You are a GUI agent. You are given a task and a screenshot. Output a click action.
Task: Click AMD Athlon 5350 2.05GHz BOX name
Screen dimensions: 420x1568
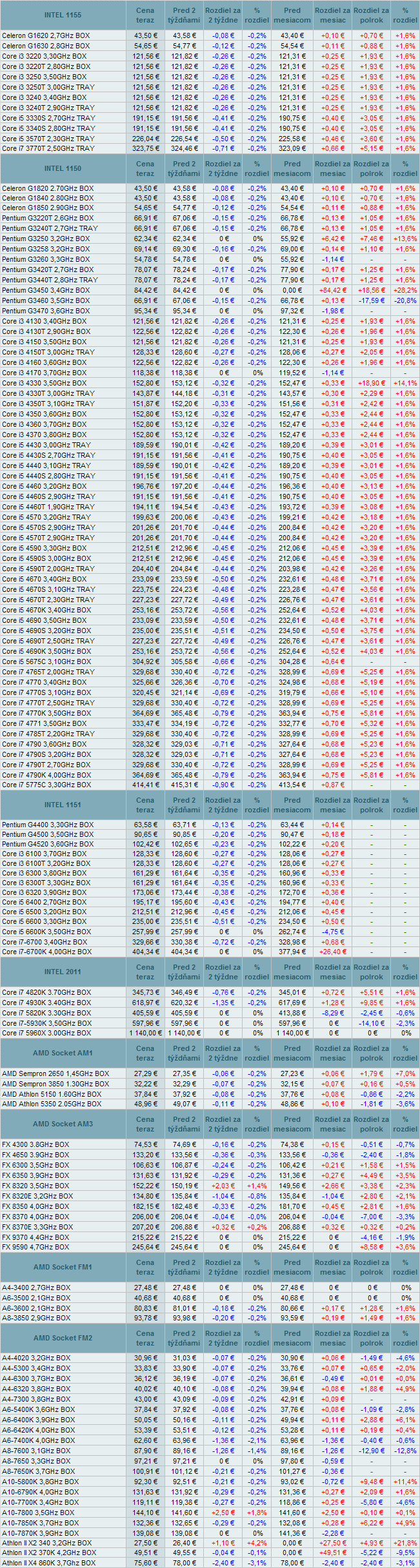[52, 1104]
